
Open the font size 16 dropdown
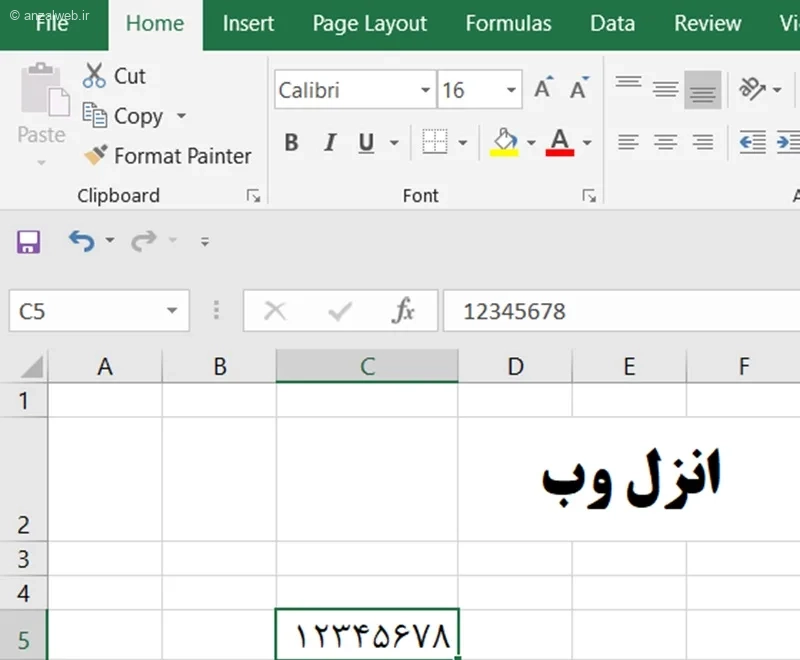click(x=511, y=90)
